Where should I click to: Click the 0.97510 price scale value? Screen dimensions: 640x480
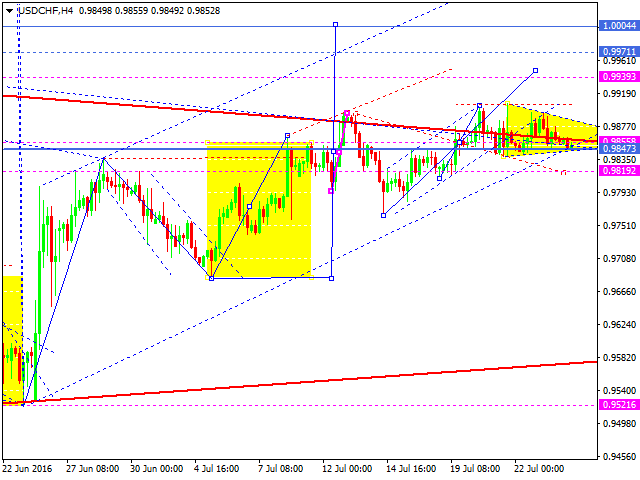620,226
